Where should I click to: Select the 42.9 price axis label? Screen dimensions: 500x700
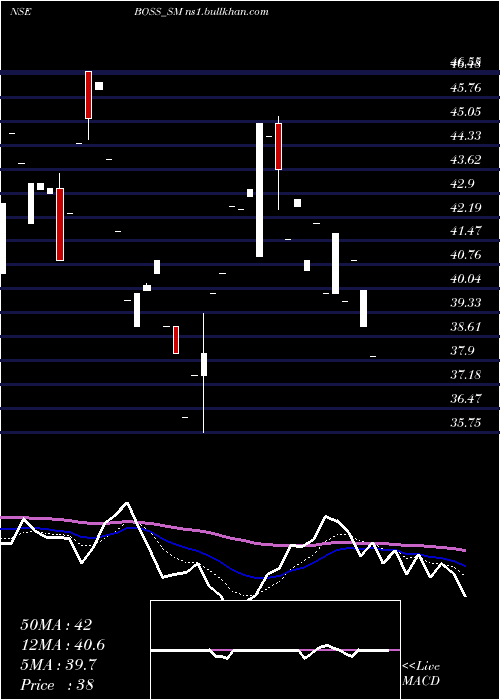click(x=463, y=183)
